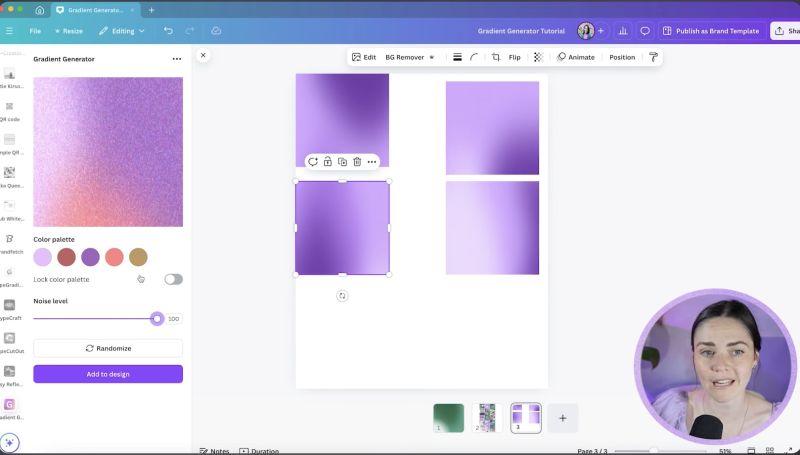800x455 pixels.
Task: Click the rotate-sync icon in floating toolbar
Action: 313,162
